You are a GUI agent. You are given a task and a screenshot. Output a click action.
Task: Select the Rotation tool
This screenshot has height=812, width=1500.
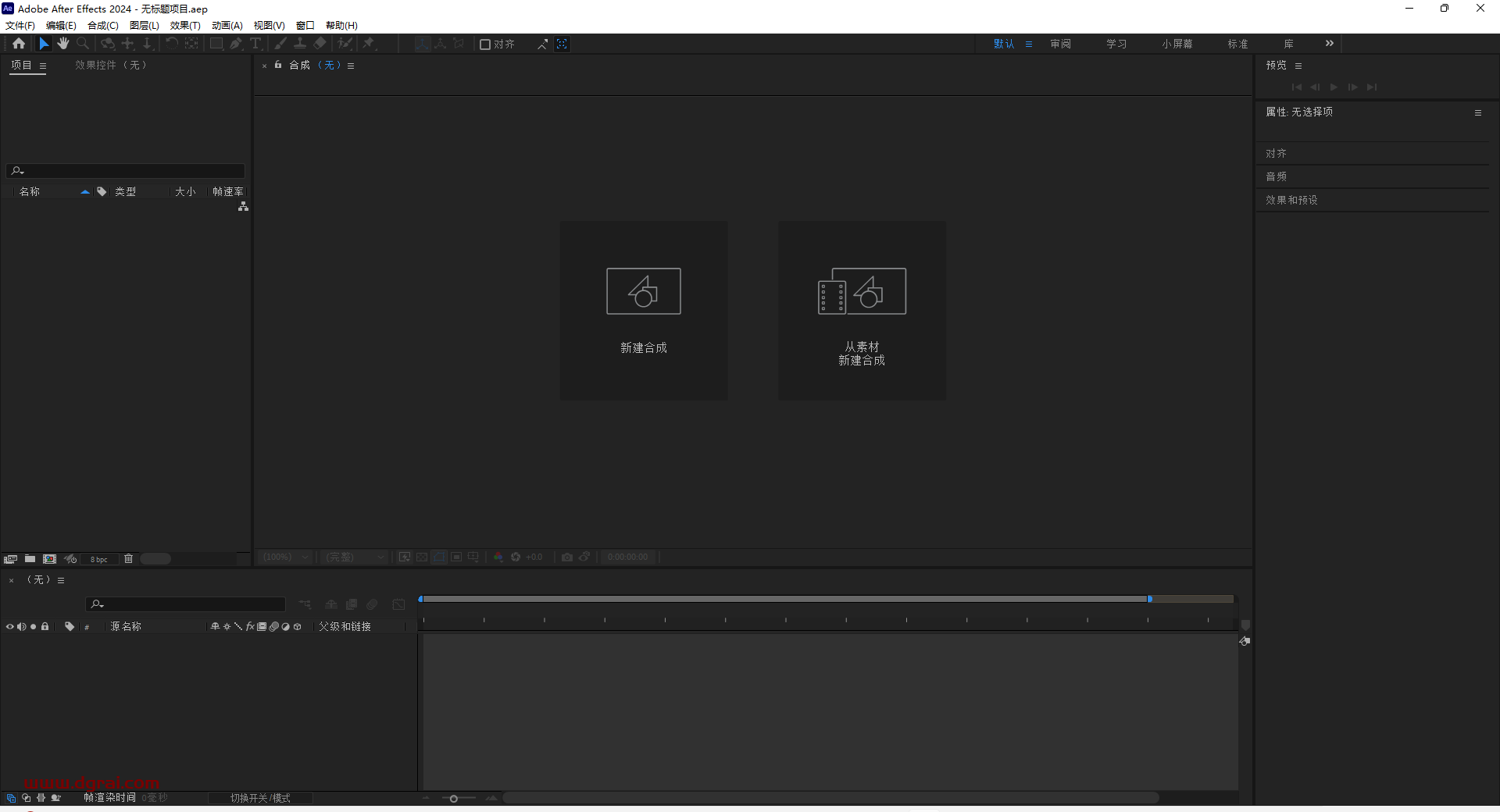(172, 44)
